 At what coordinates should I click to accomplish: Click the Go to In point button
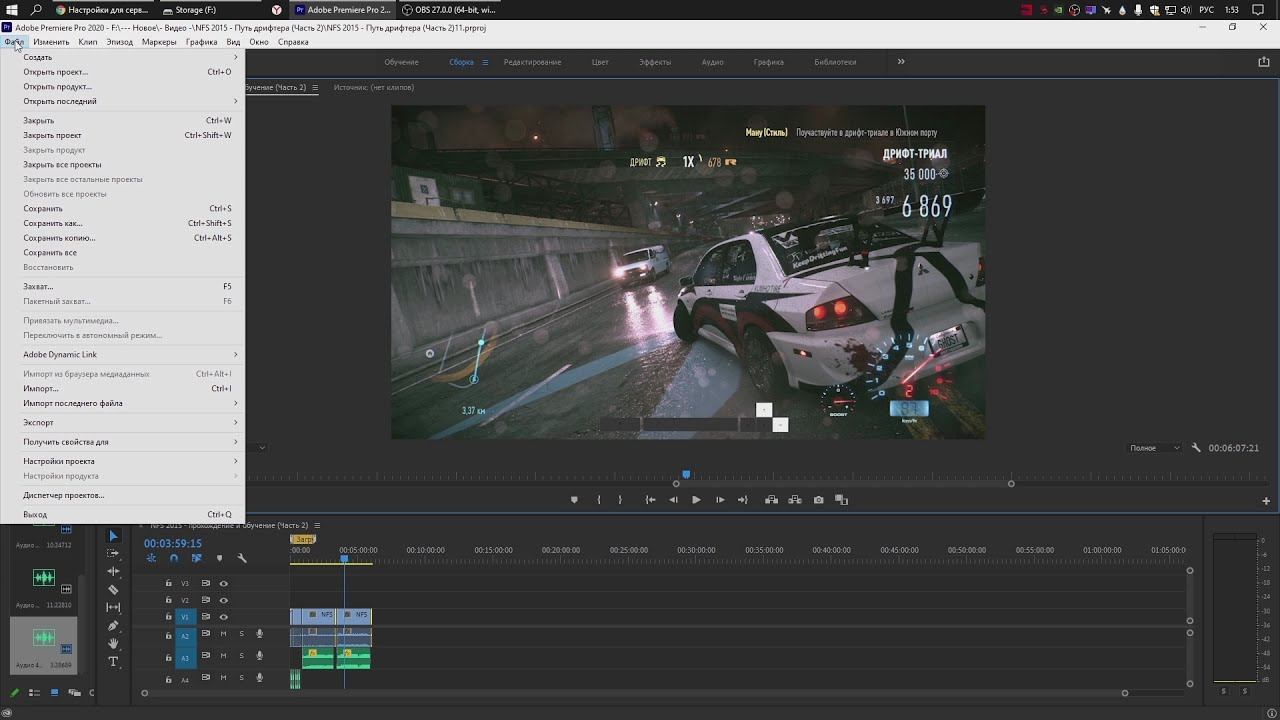coord(650,500)
